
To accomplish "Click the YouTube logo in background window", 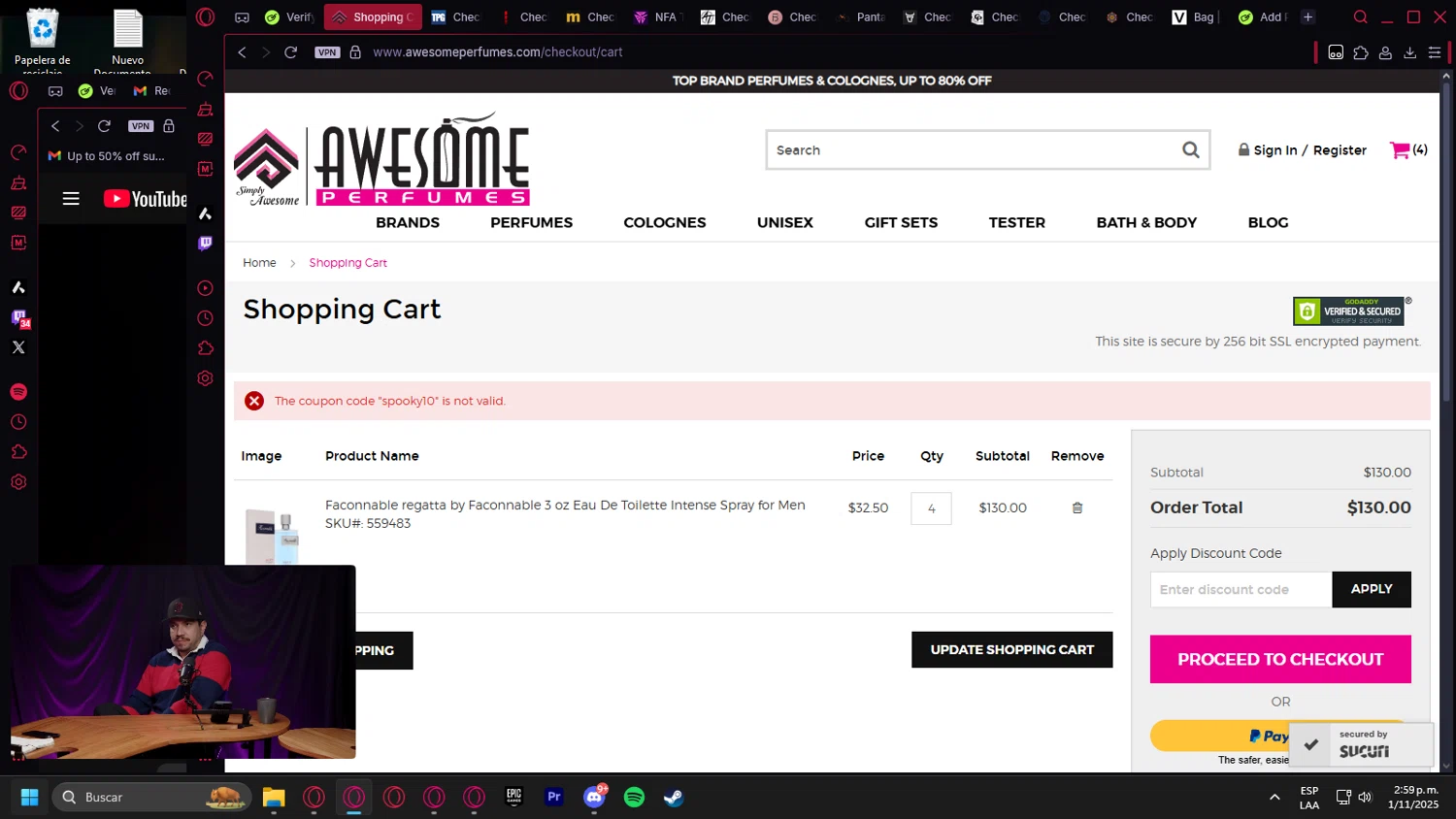I will (145, 199).
